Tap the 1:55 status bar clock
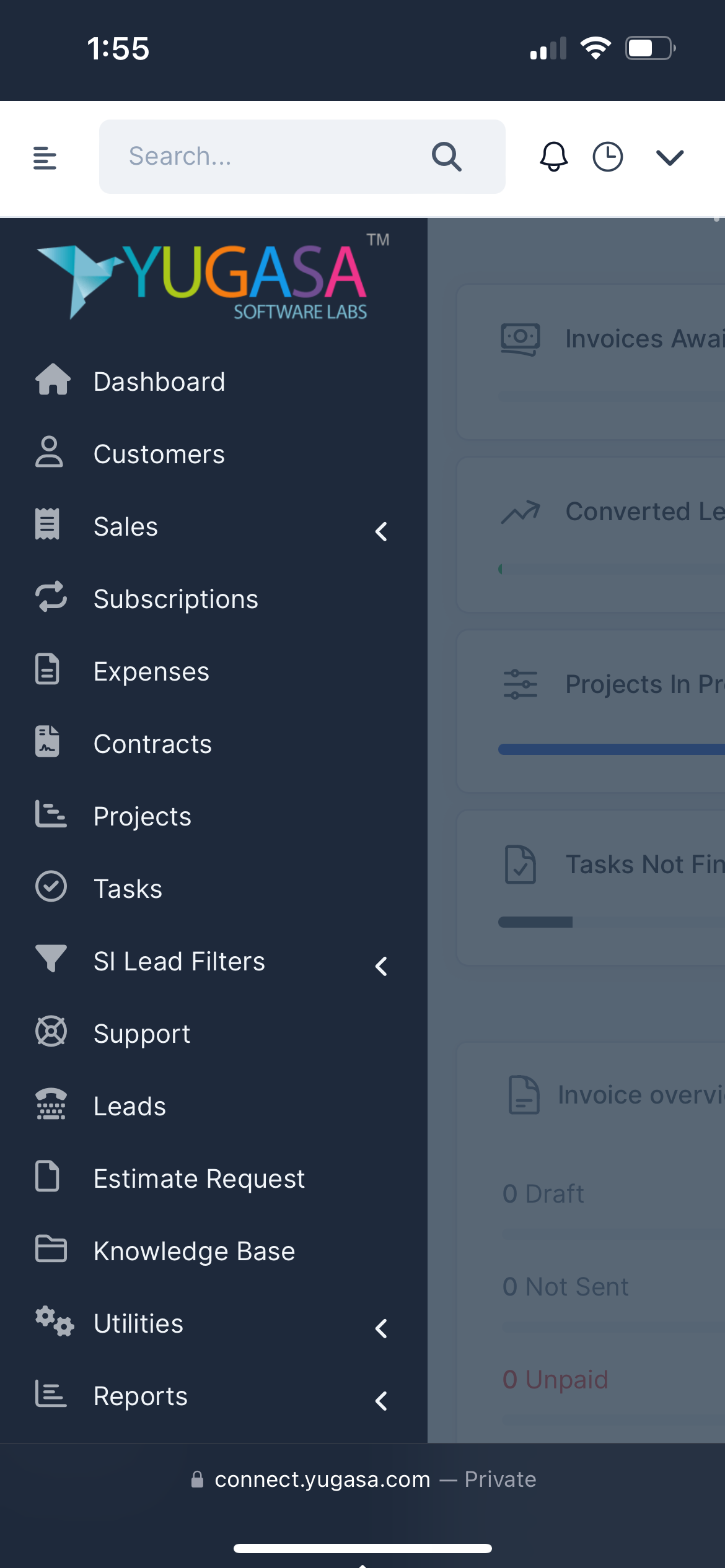The height and width of the screenshot is (1568, 725). [118, 48]
